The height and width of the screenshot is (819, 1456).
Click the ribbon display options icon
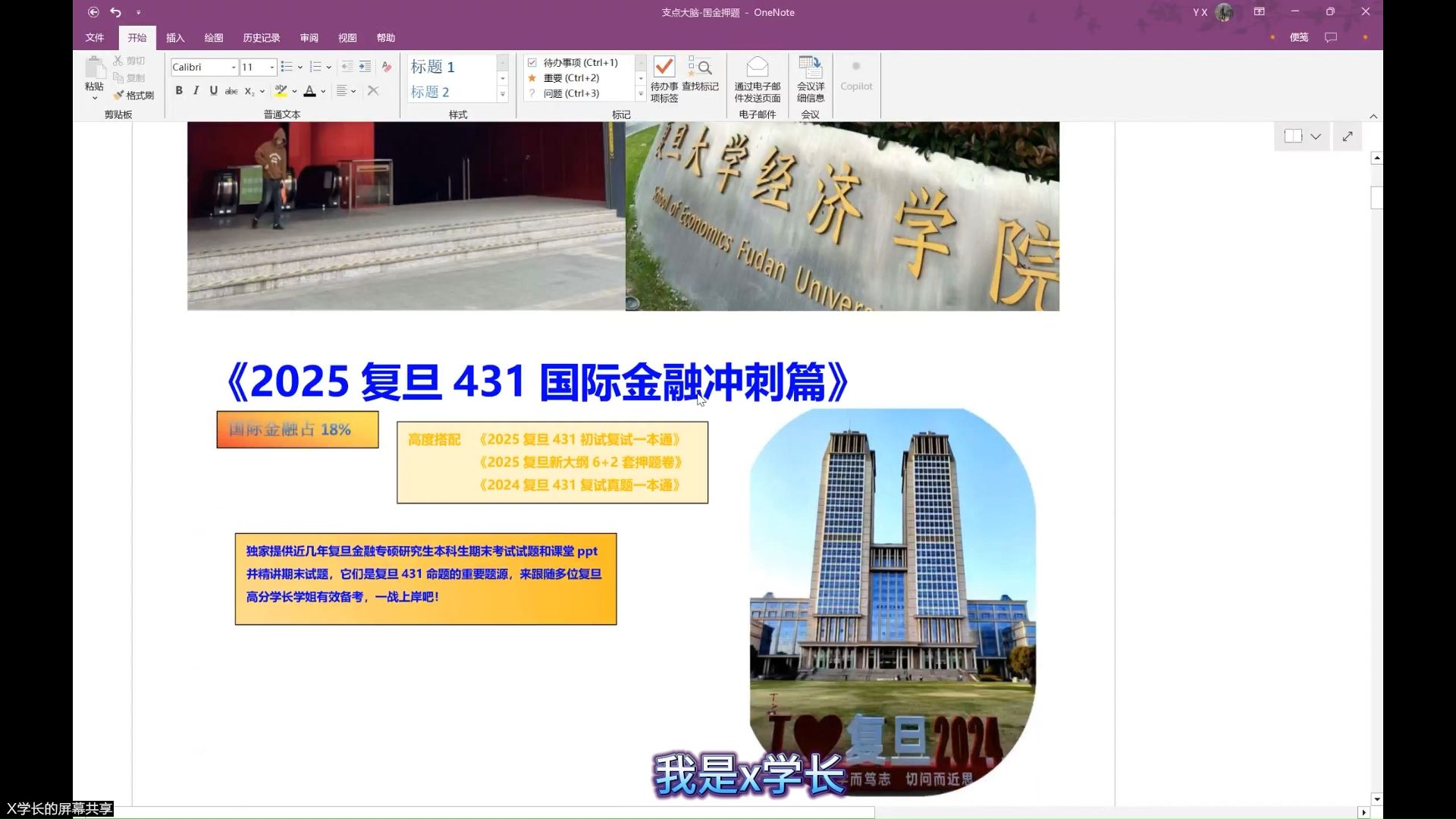click(1260, 12)
